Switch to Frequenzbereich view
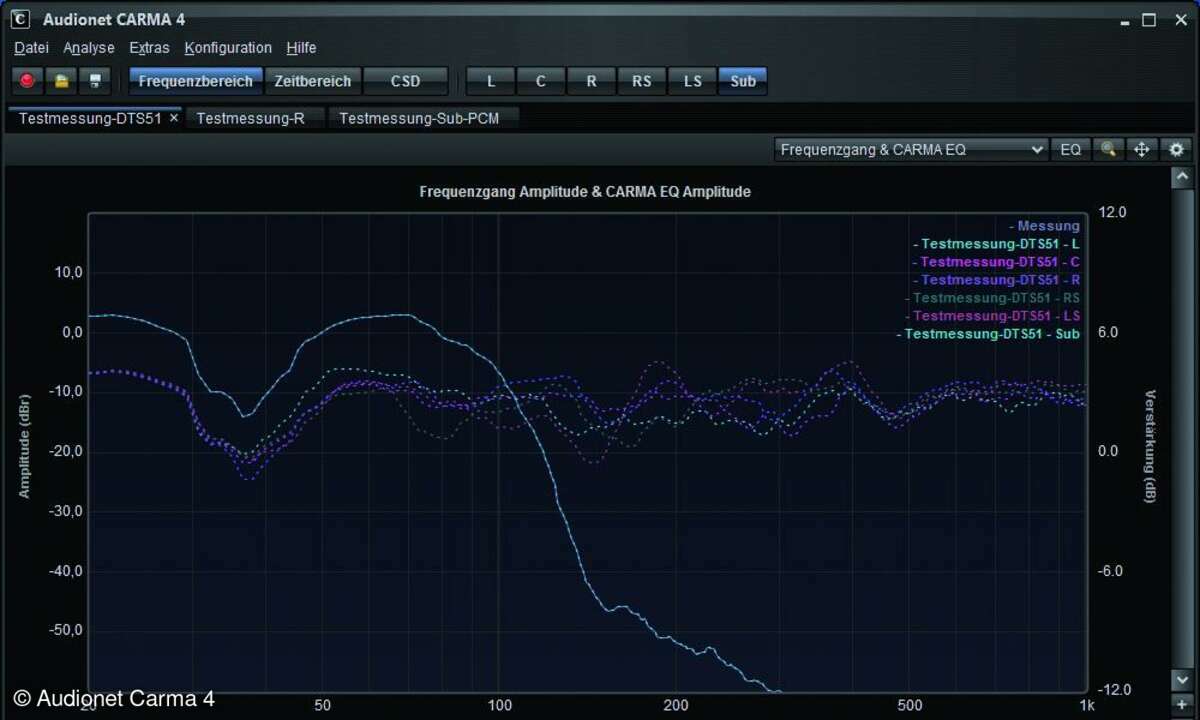Screen dimensions: 1200x720 [x=196, y=81]
